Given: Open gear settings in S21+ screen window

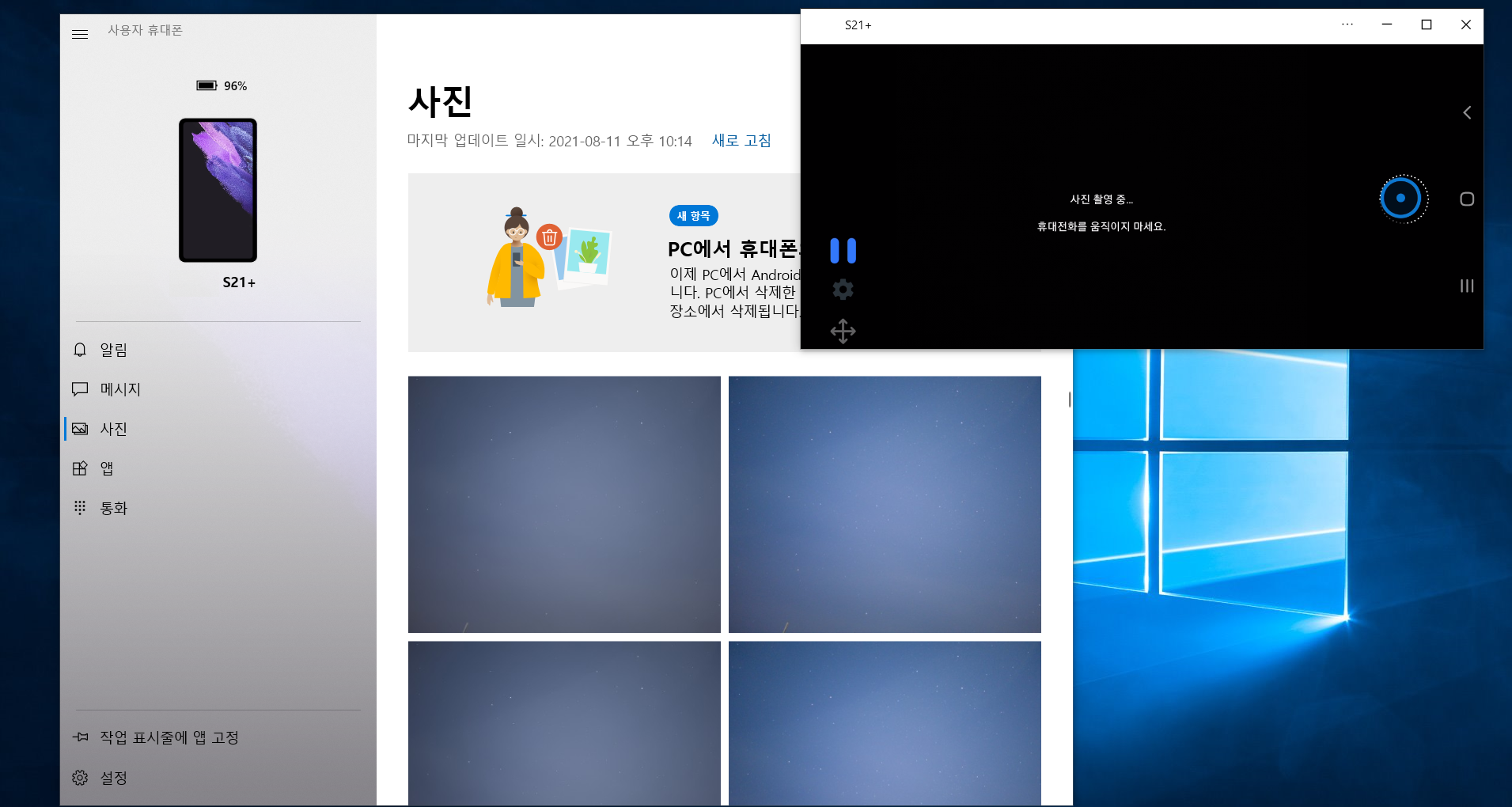Looking at the screenshot, I should pyautogui.click(x=843, y=290).
